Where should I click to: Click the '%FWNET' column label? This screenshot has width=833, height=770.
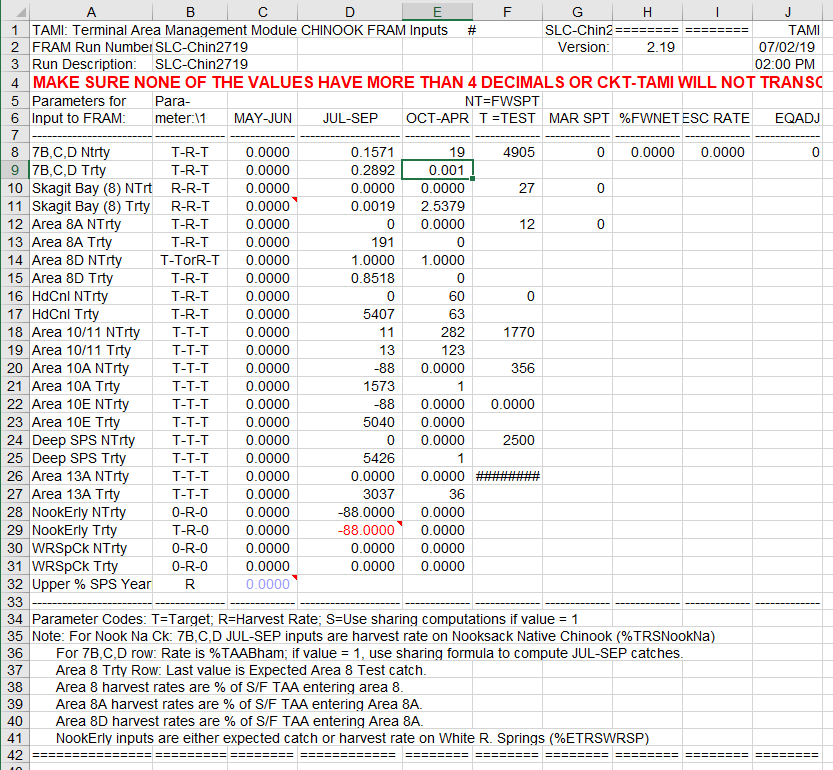(648, 118)
